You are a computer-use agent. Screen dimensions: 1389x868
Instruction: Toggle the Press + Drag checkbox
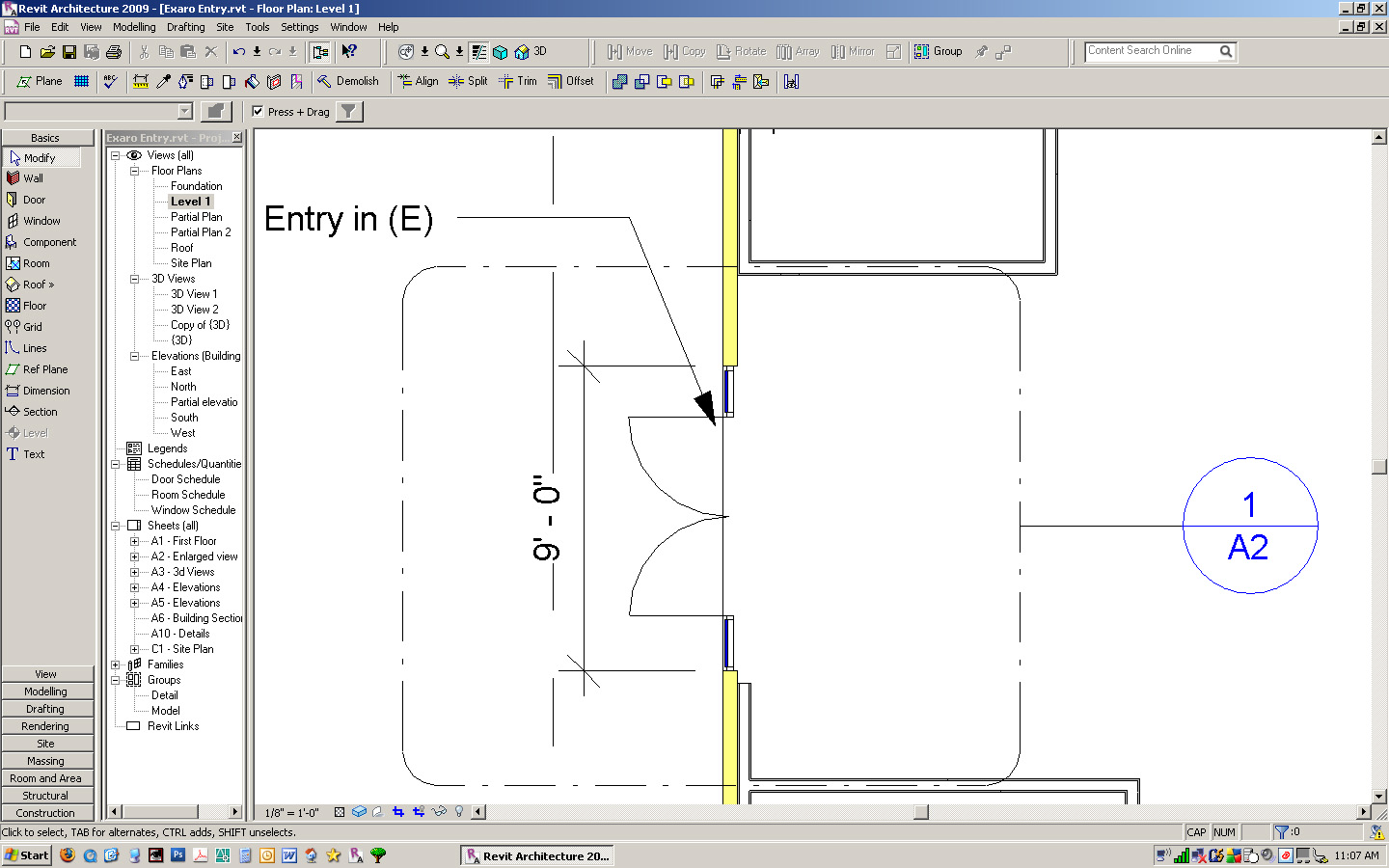pos(258,112)
